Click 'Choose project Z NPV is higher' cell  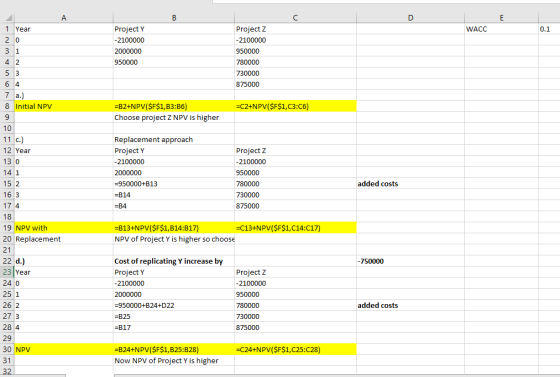tap(174, 117)
